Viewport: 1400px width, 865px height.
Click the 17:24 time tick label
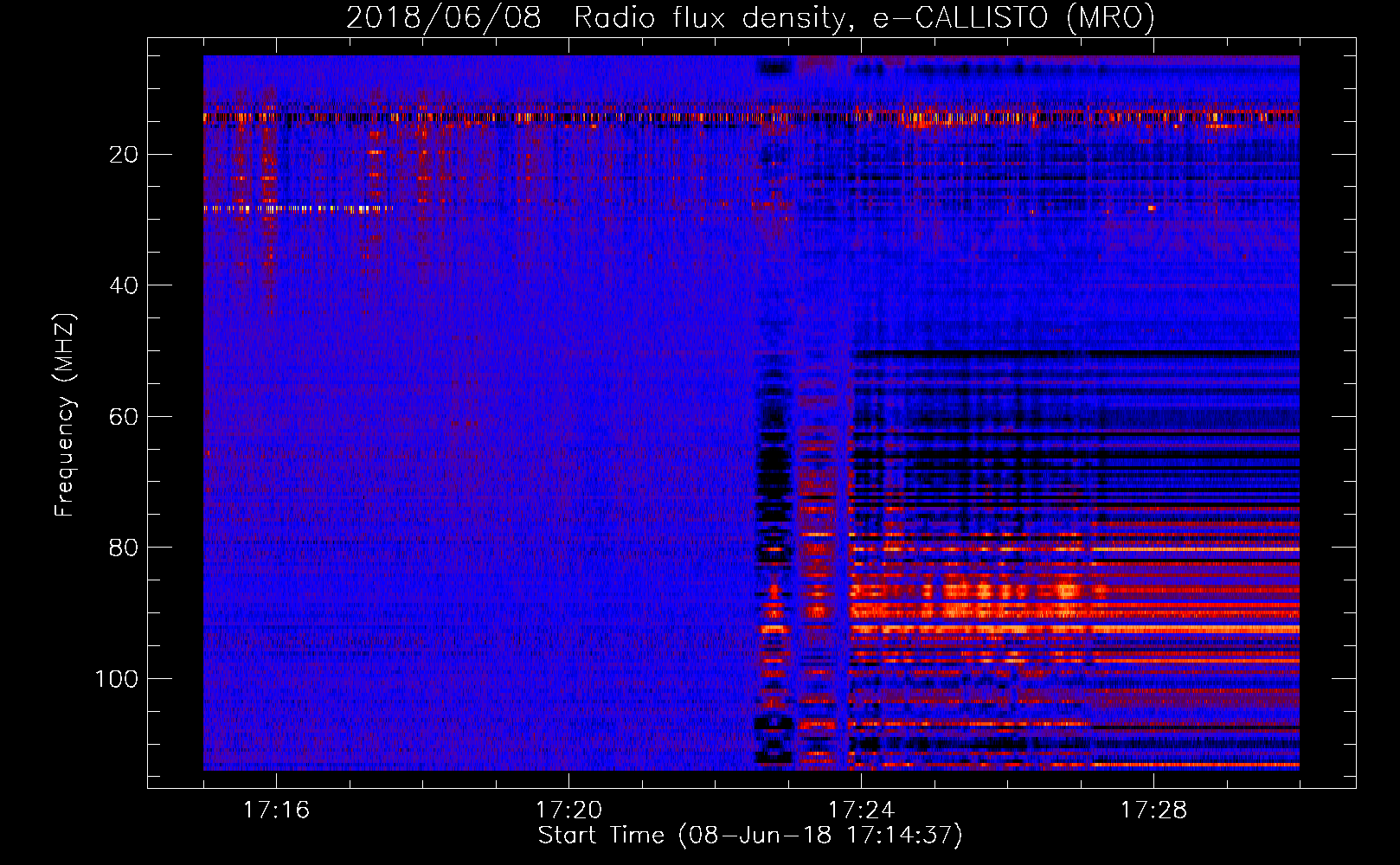[861, 811]
